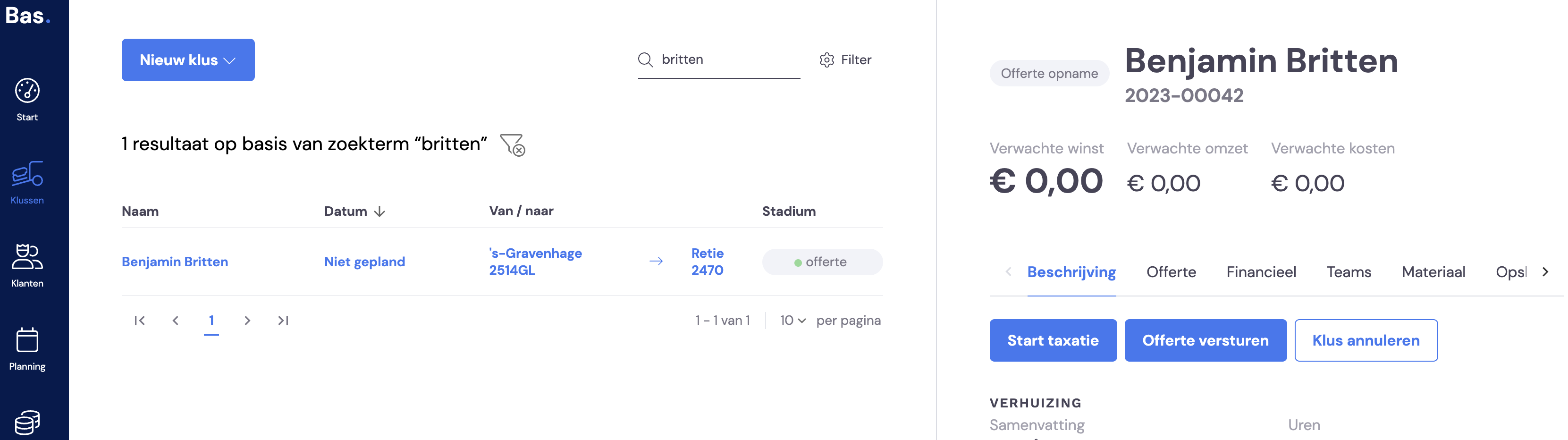Open Klanten section in sidebar
This screenshot has height=440, width=1568.
(27, 265)
